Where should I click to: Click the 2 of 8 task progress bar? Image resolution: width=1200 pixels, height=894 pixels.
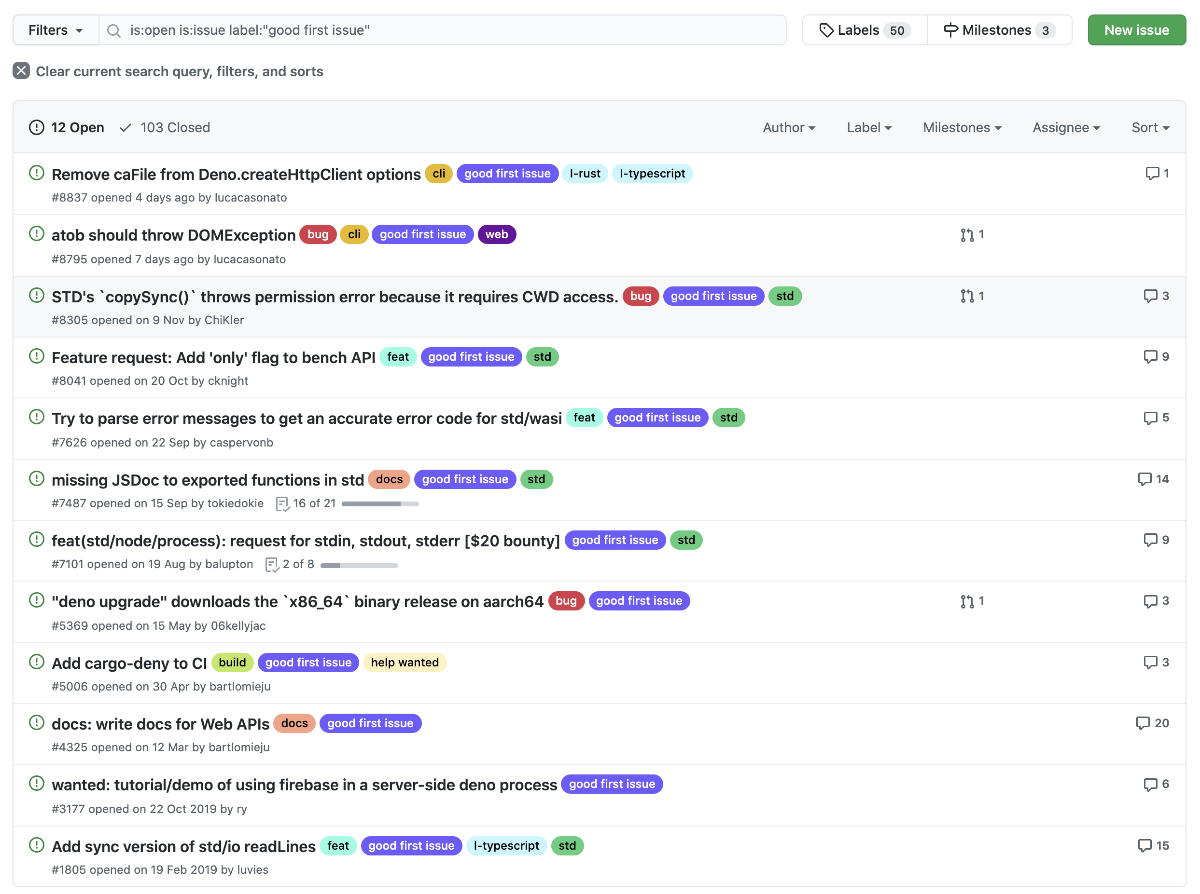pos(359,565)
